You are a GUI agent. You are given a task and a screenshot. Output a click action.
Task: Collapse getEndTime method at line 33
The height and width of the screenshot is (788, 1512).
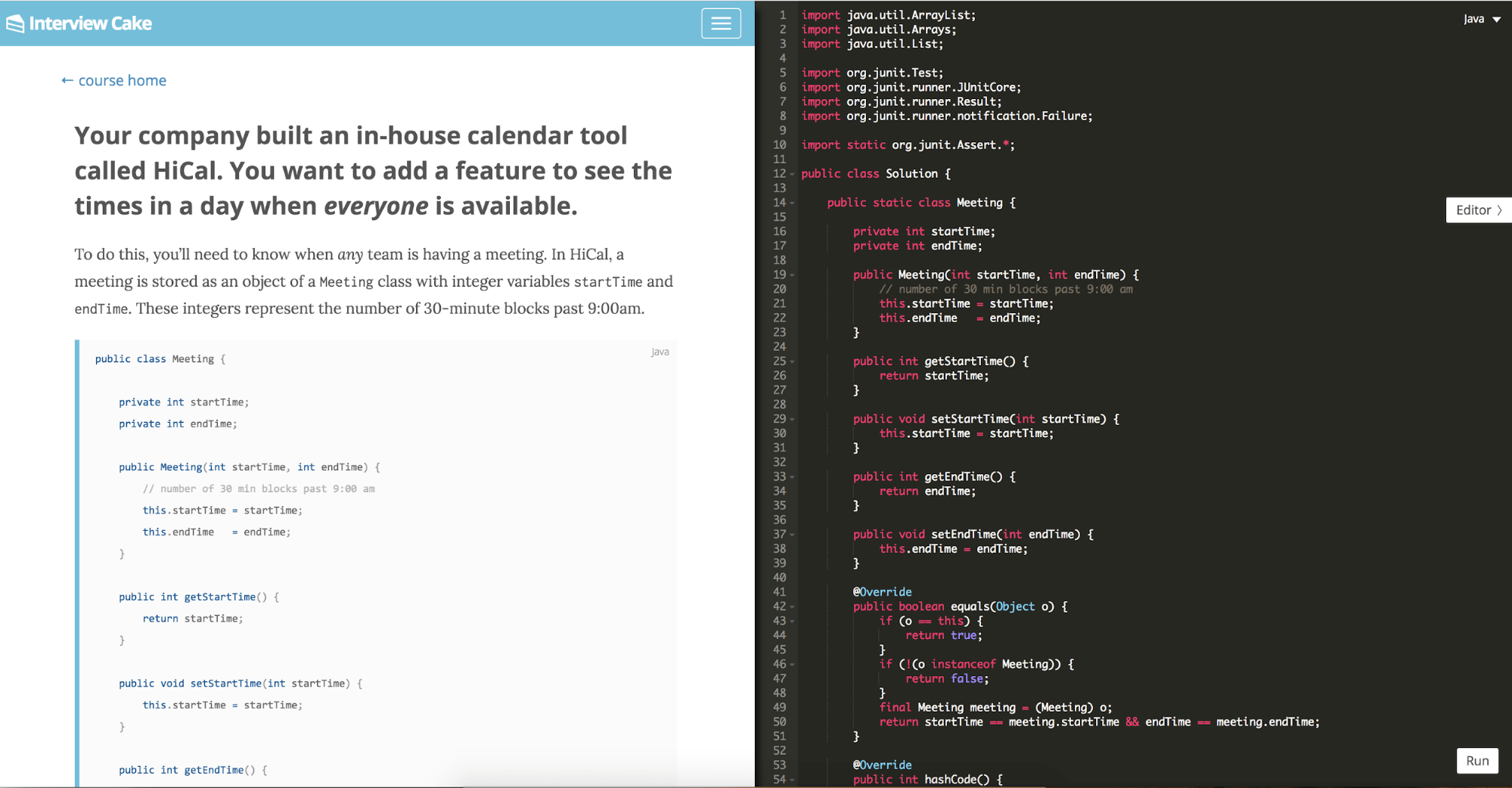point(792,477)
